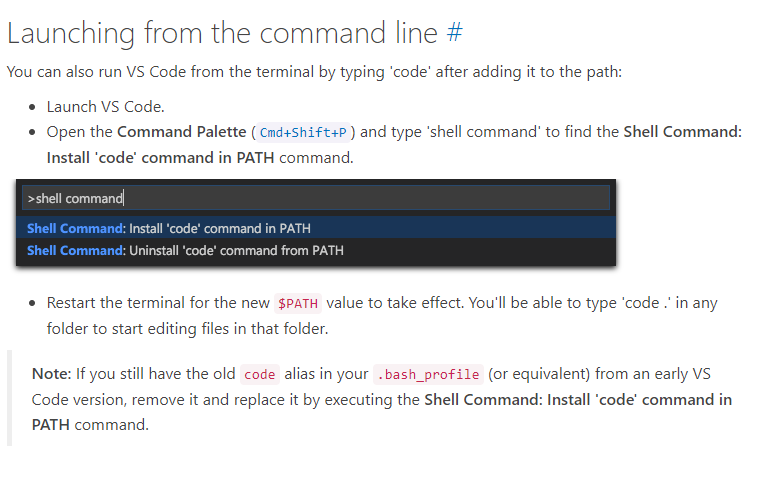Click the 'Launch VS Code.' bullet text
This screenshot has width=760, height=486.
coord(105,107)
